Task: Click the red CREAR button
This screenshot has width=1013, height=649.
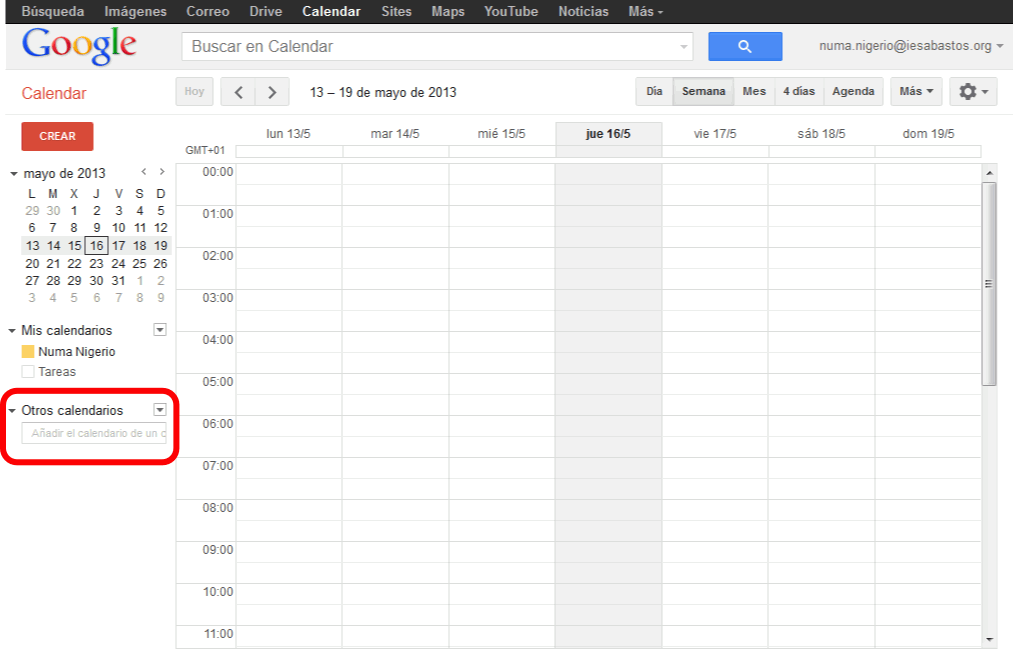Action: point(57,136)
